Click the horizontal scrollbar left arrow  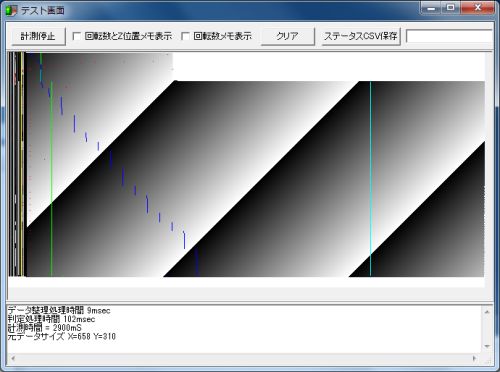13,358
